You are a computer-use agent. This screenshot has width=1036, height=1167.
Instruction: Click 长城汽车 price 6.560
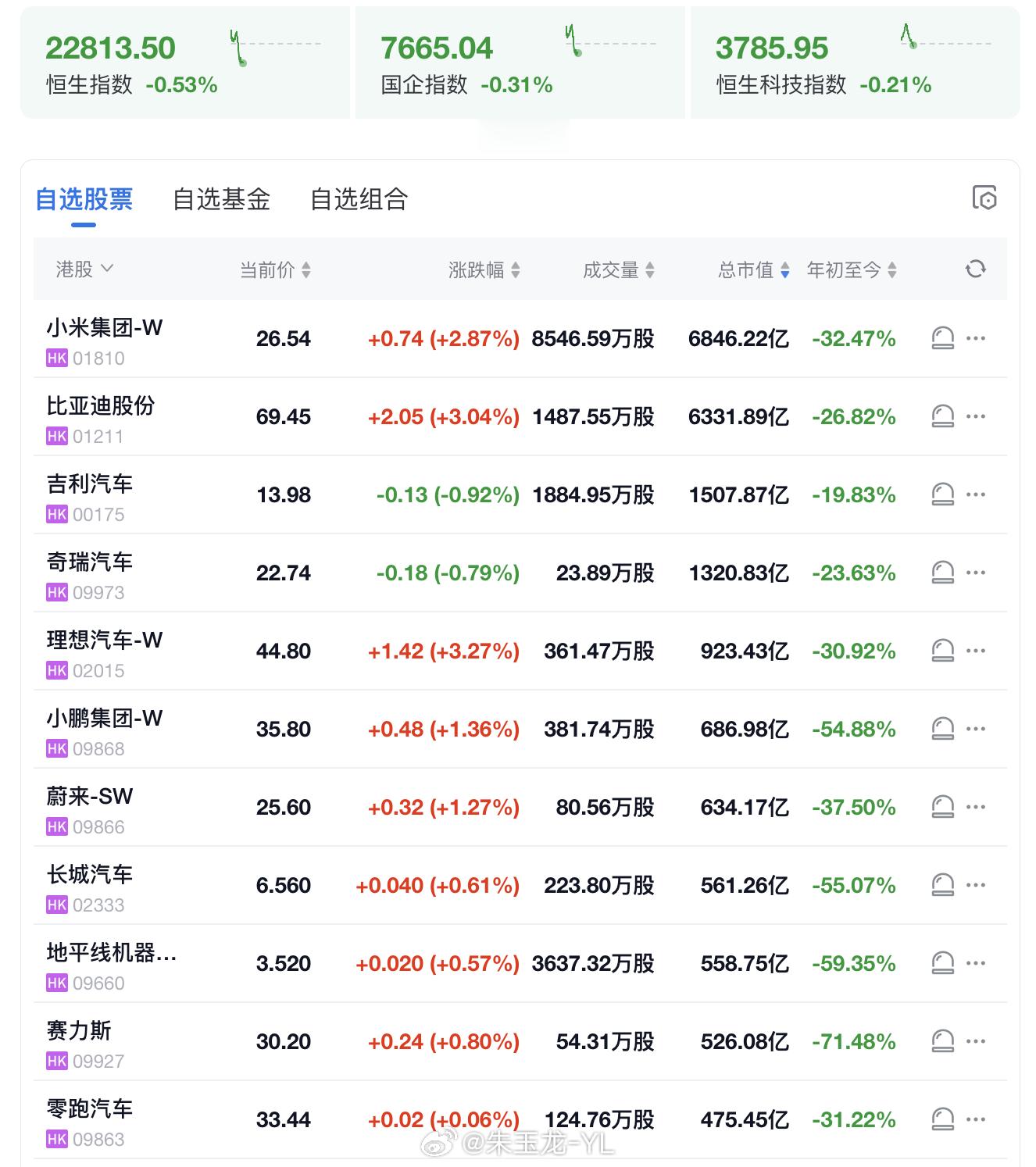284,885
